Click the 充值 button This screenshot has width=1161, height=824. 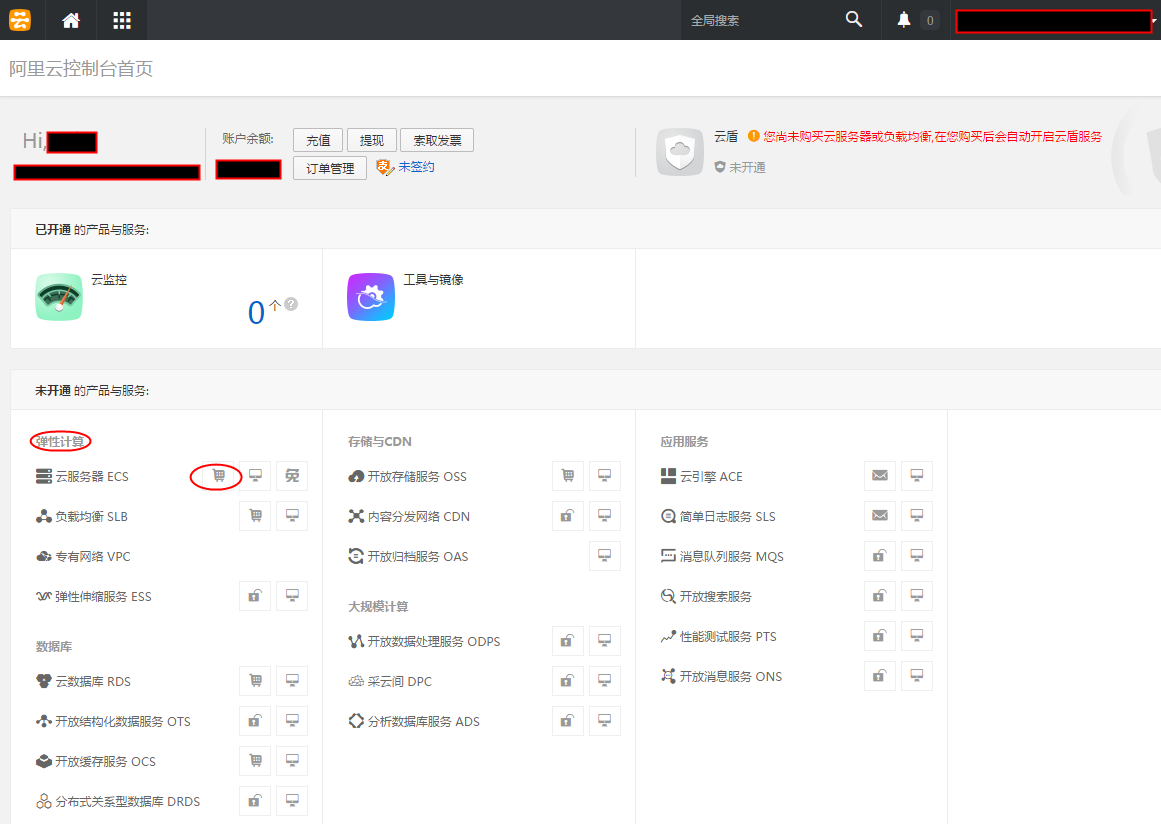[x=318, y=140]
